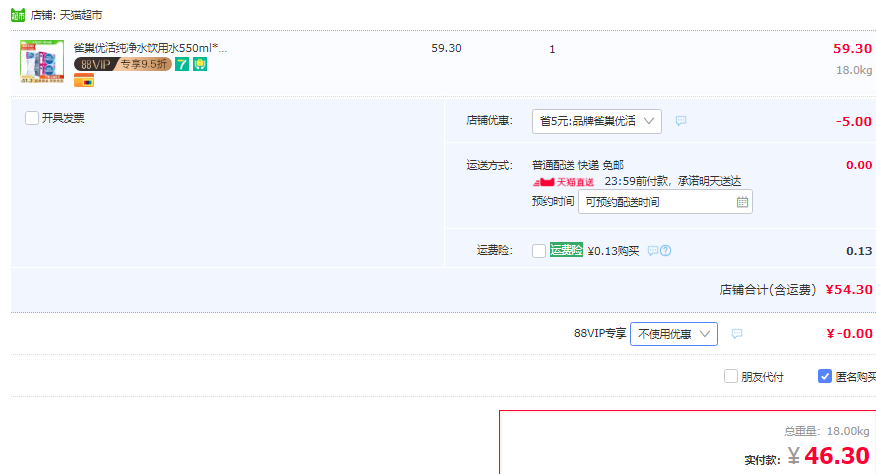Click the 总重量: 18.00kg text
This screenshot has width=876, height=474.
(x=827, y=431)
